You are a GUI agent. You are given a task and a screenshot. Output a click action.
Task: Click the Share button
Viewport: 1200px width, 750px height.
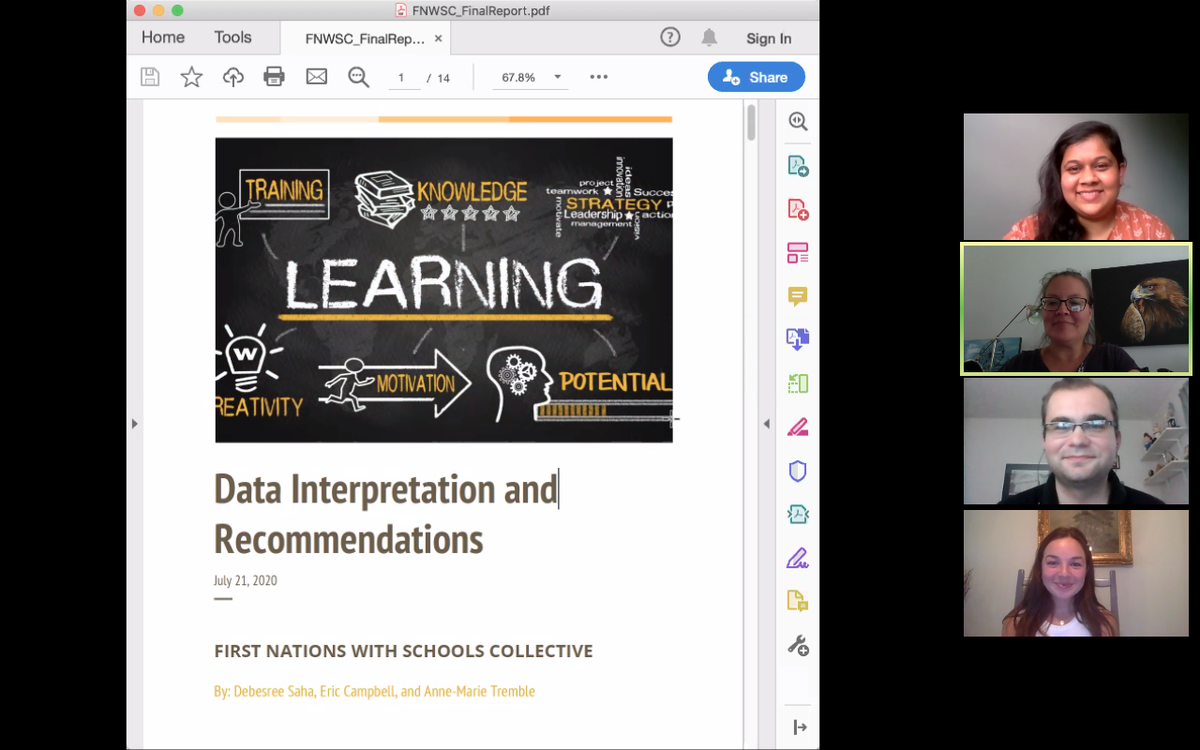[756, 77]
